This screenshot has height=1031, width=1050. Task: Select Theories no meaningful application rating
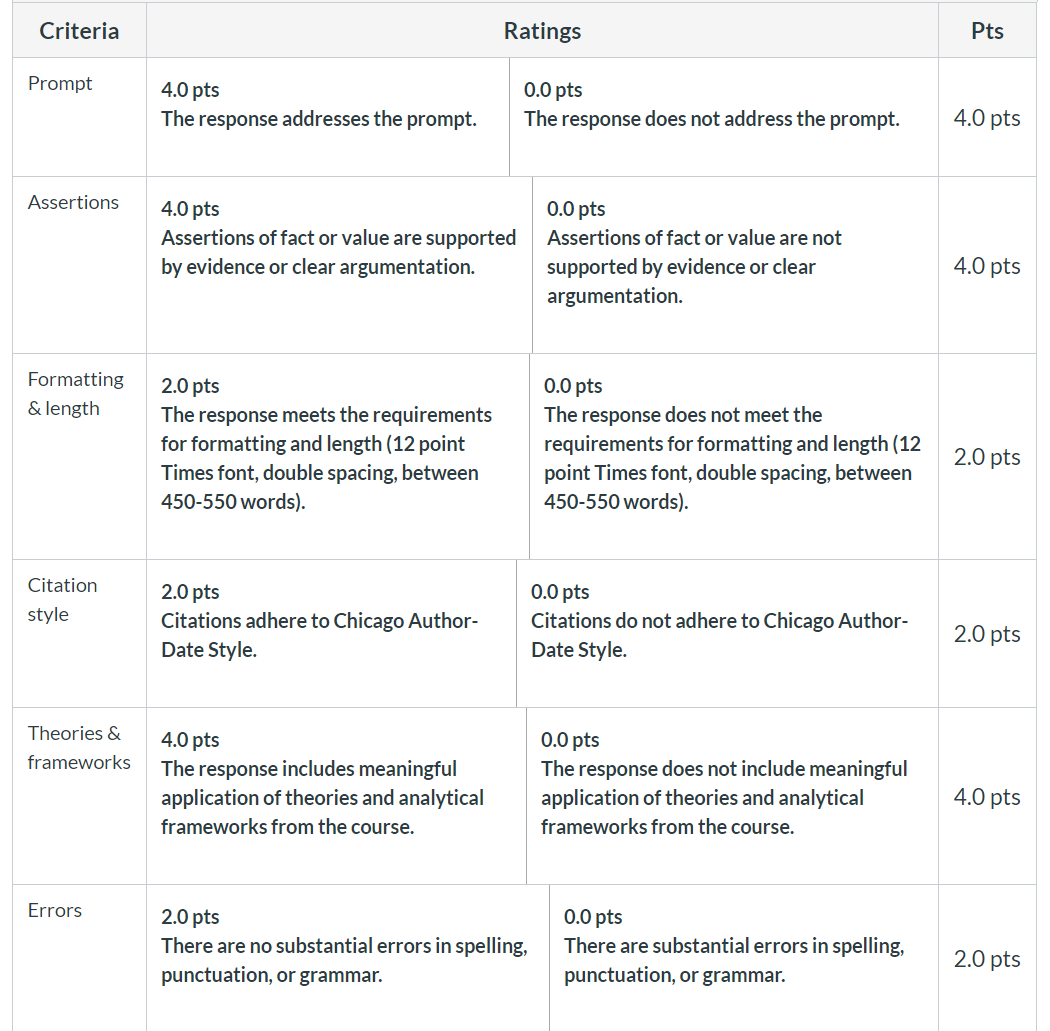[x=733, y=796]
